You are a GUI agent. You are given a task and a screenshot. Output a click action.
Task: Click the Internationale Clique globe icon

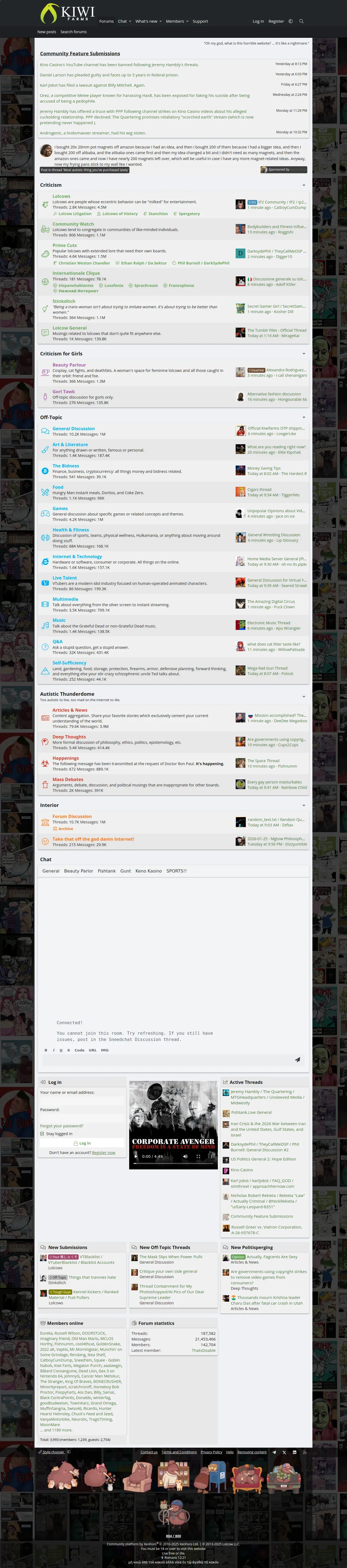point(45,282)
